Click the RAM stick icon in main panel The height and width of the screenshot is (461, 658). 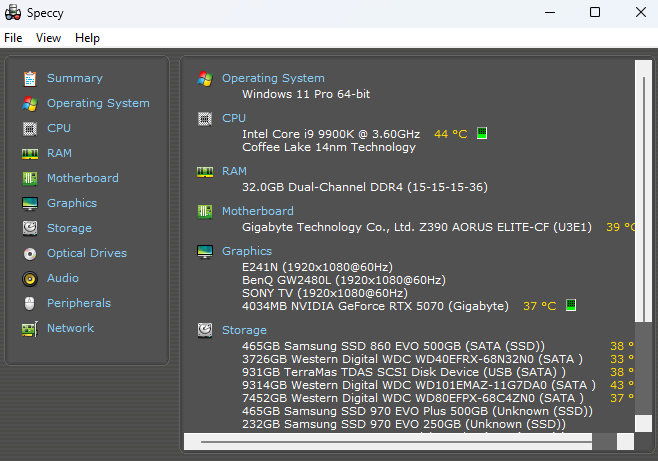[x=205, y=172]
